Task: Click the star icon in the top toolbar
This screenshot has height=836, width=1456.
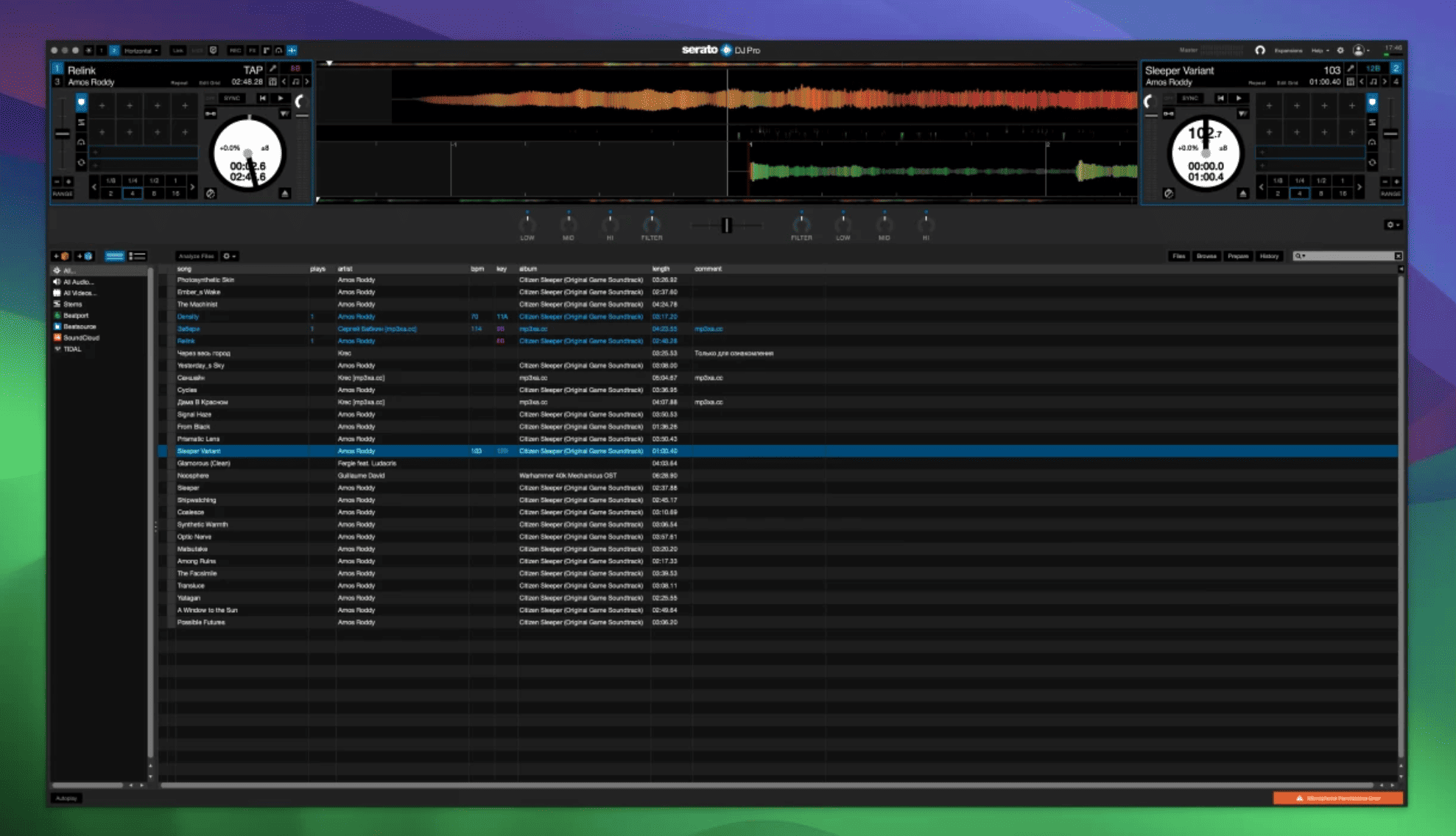Action: click(88, 50)
